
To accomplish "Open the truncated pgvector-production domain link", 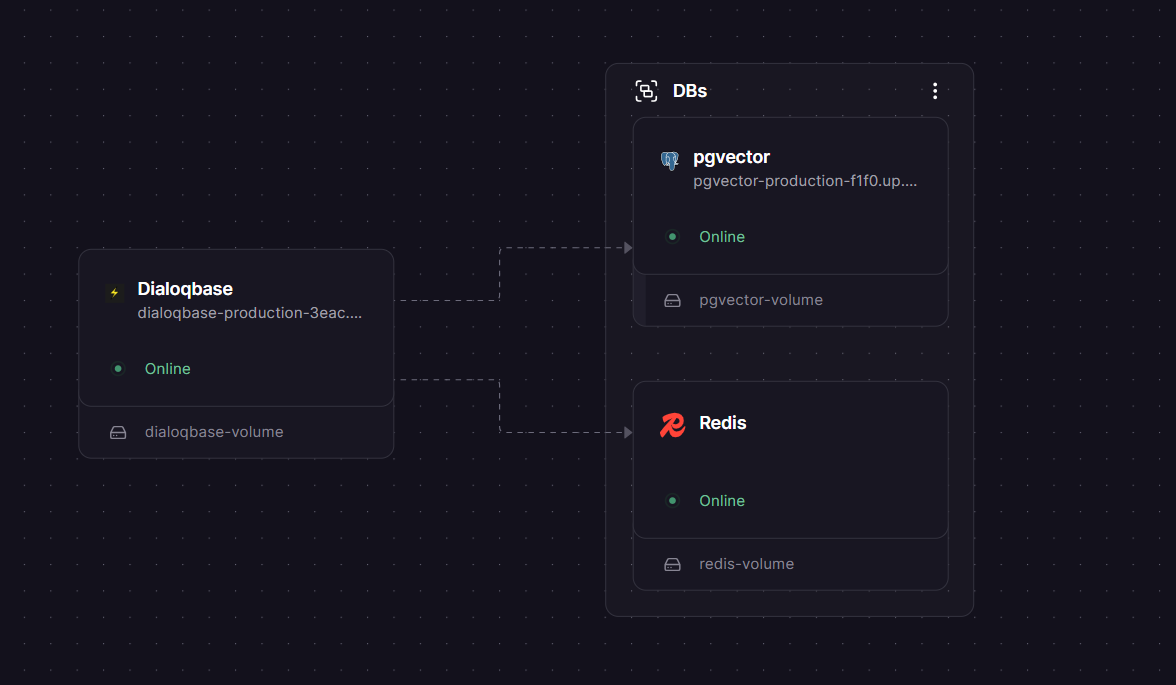I will click(804, 181).
